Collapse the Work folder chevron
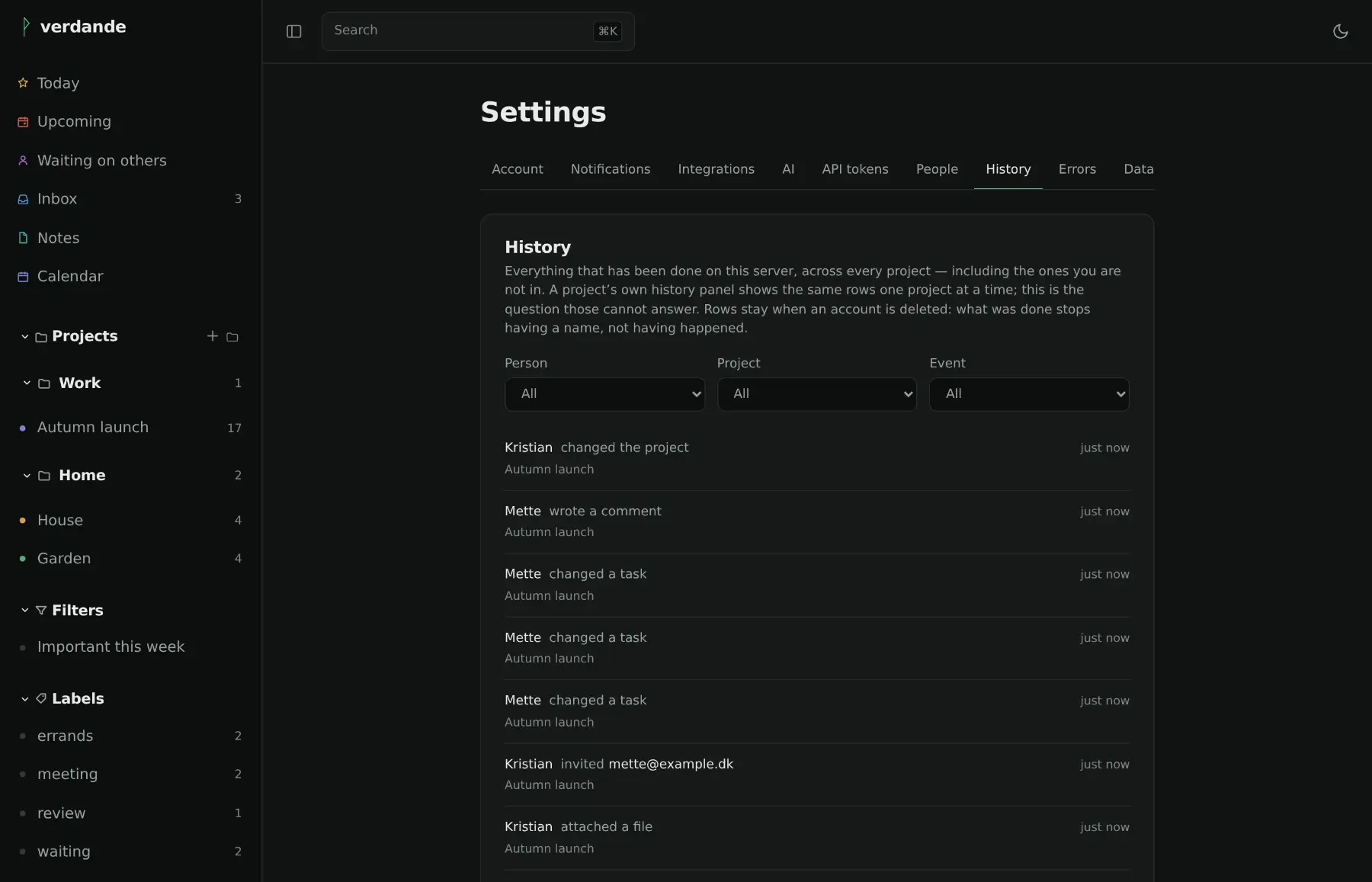 point(27,383)
